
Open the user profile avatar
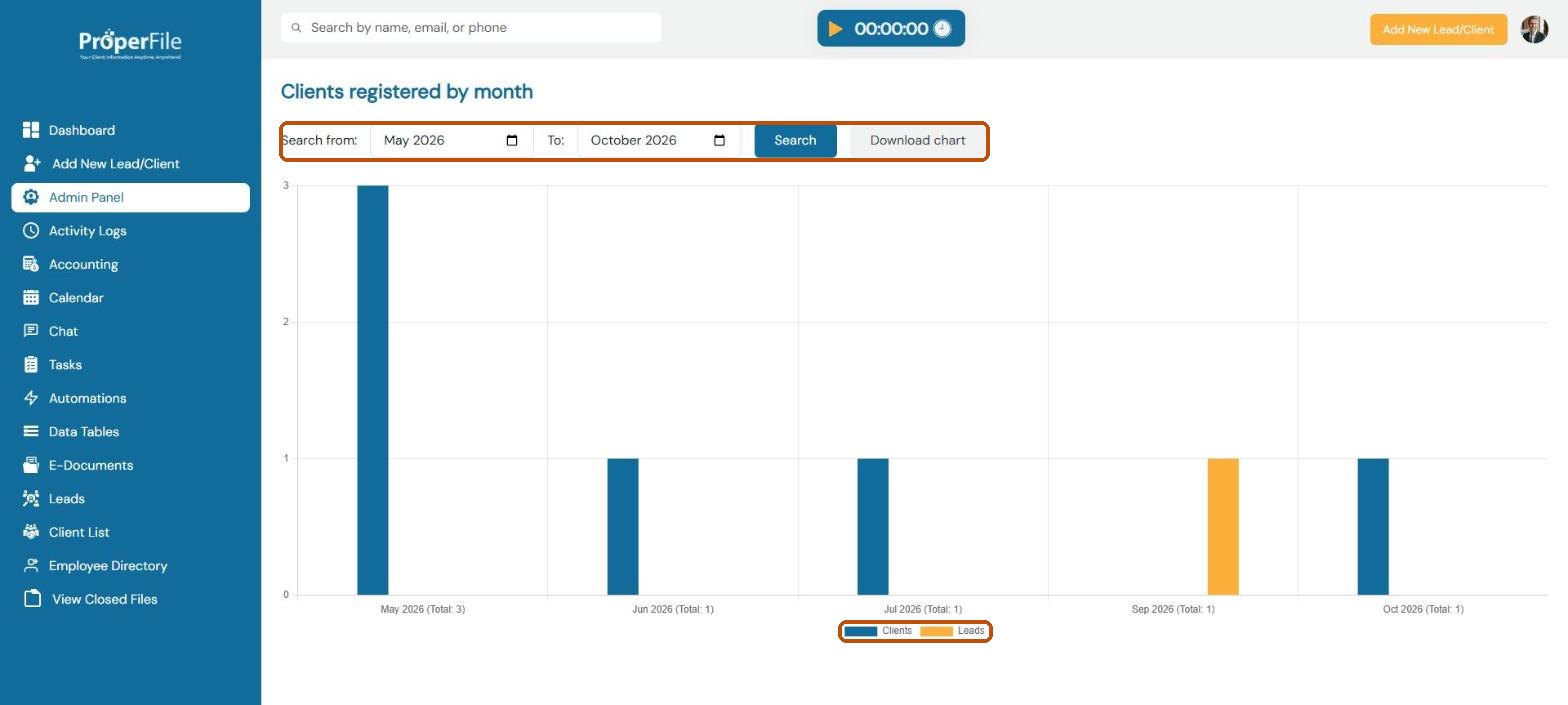click(x=1534, y=29)
